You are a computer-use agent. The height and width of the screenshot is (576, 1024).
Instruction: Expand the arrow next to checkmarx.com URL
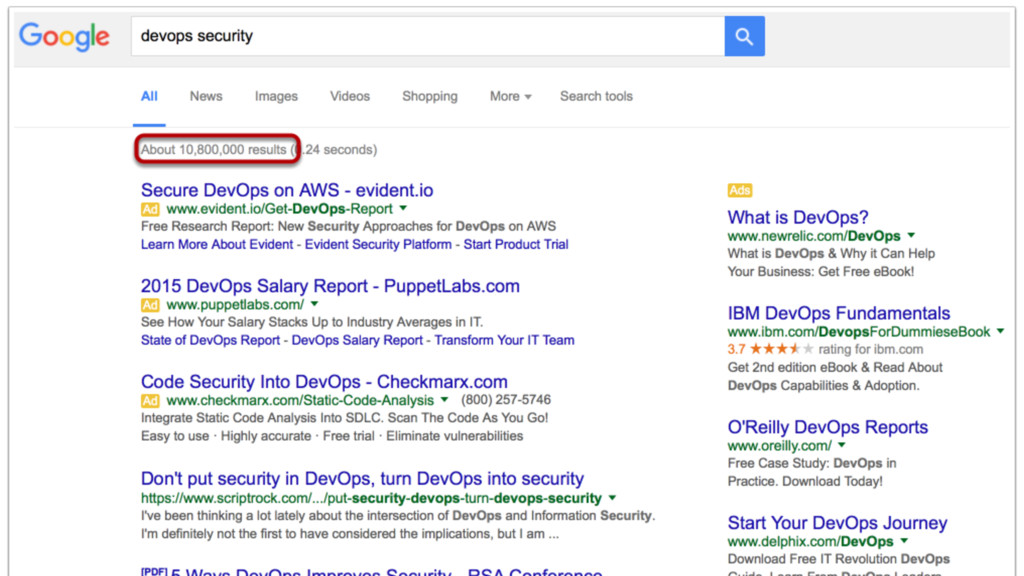(x=445, y=400)
